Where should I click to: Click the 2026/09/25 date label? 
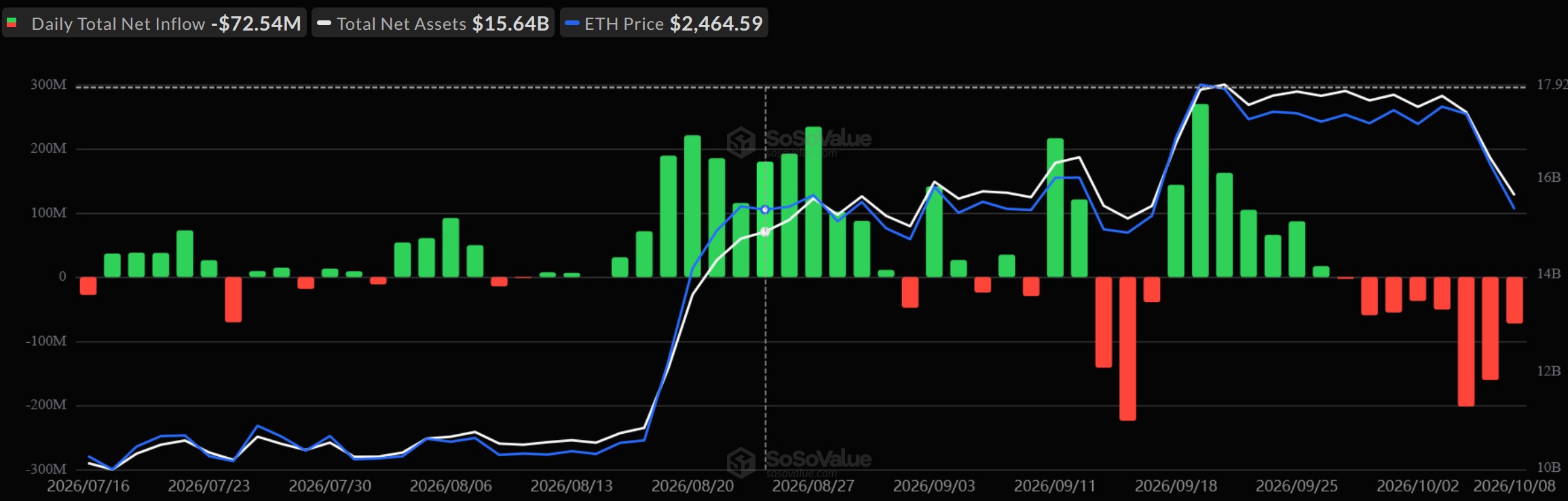click(x=1297, y=486)
